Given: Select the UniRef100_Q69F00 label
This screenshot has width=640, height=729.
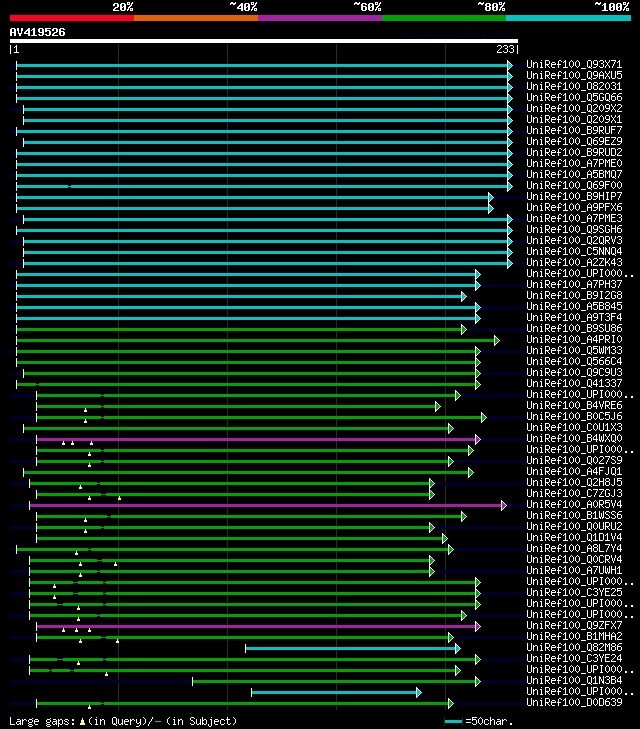Looking at the screenshot, I should (x=574, y=186).
